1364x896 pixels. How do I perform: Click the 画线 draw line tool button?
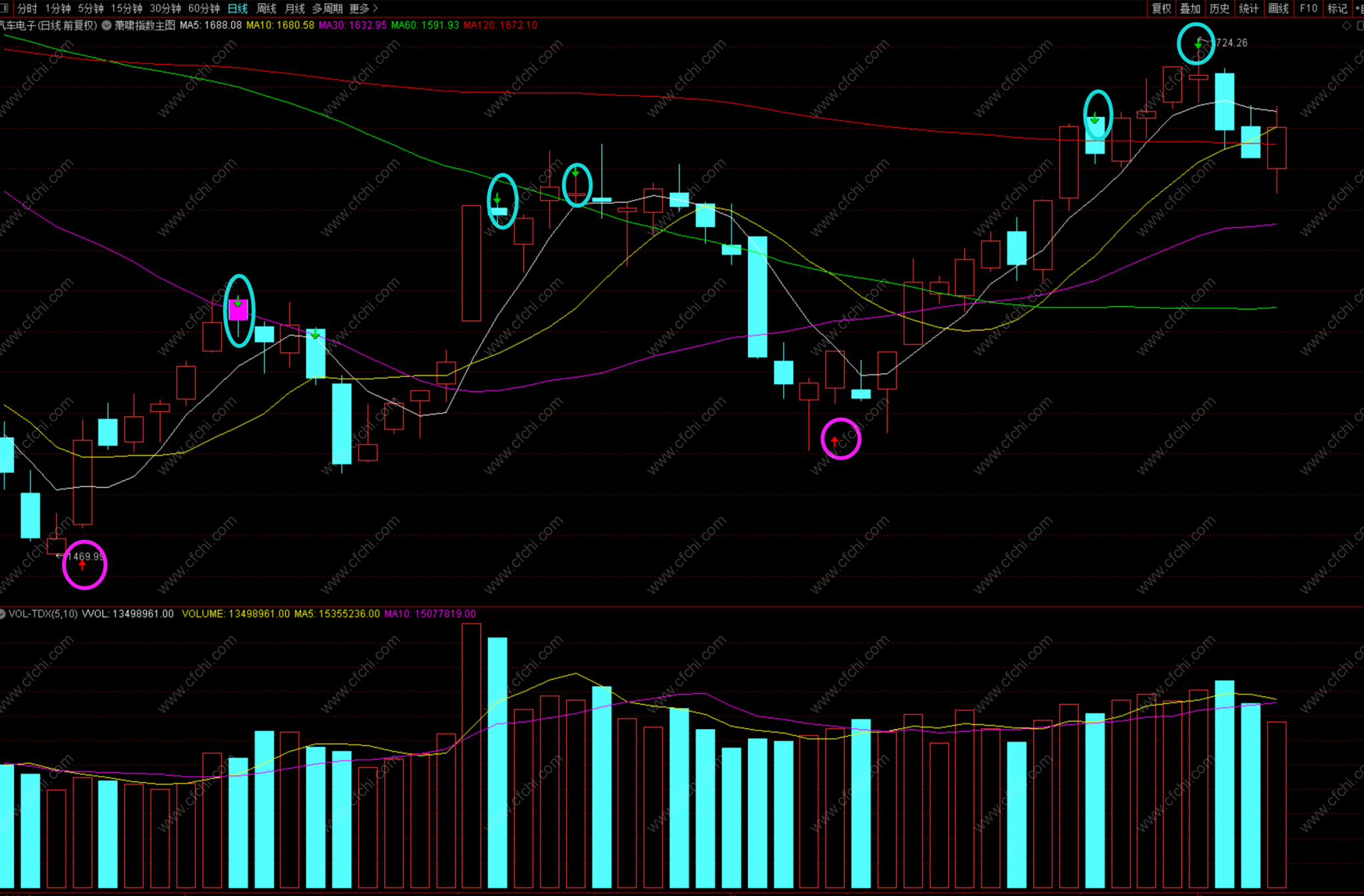point(1278,8)
